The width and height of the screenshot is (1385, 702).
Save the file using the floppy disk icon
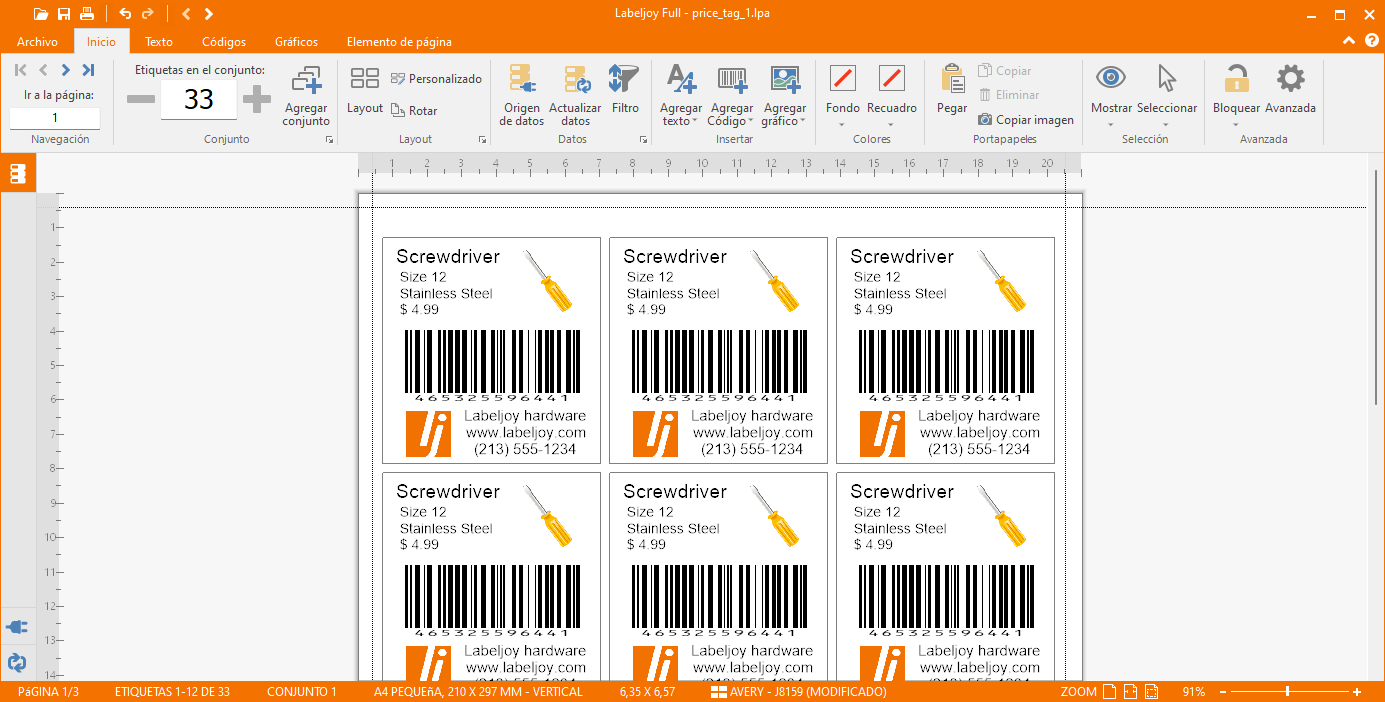click(64, 14)
